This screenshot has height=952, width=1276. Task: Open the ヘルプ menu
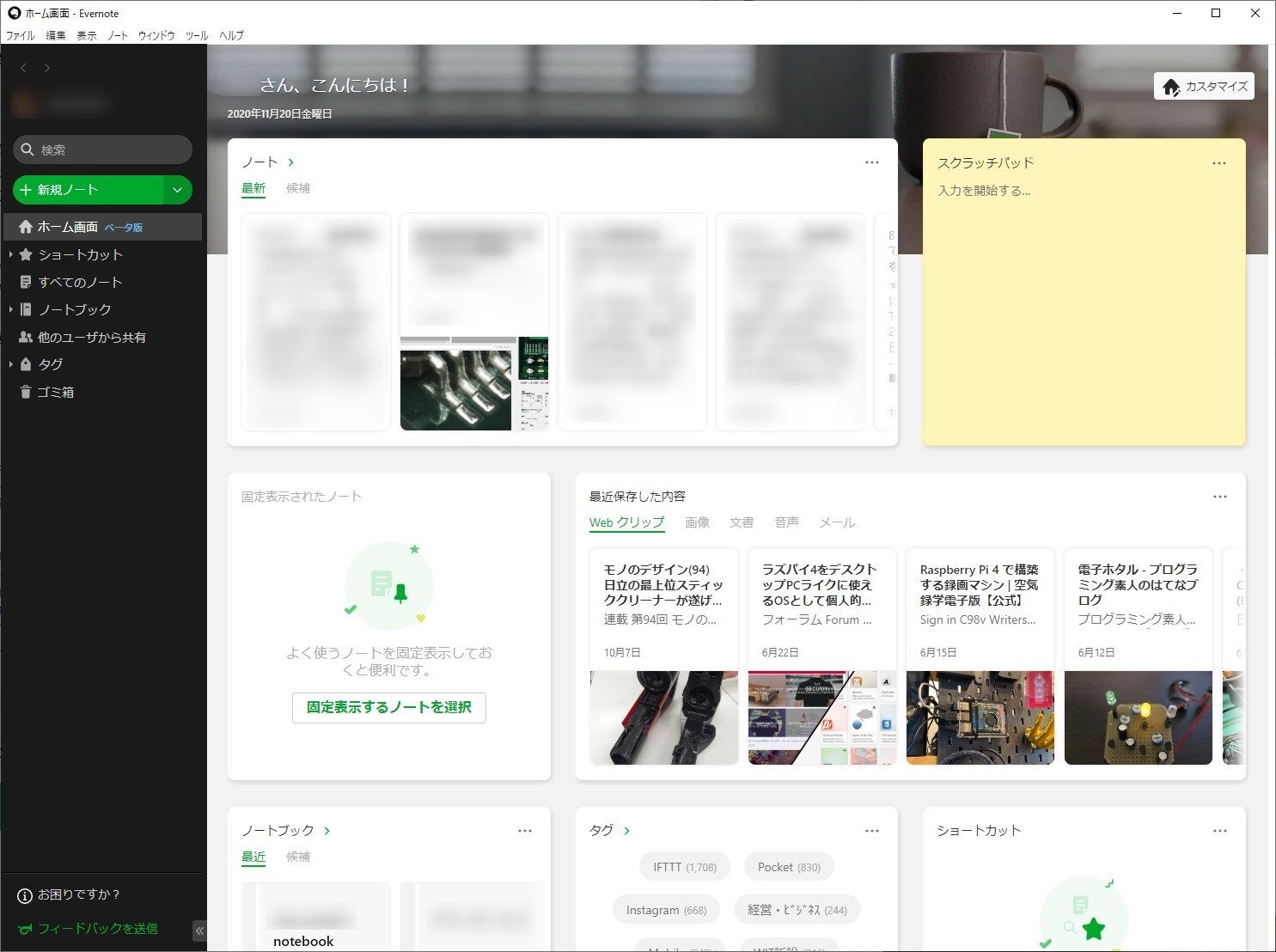click(x=231, y=35)
